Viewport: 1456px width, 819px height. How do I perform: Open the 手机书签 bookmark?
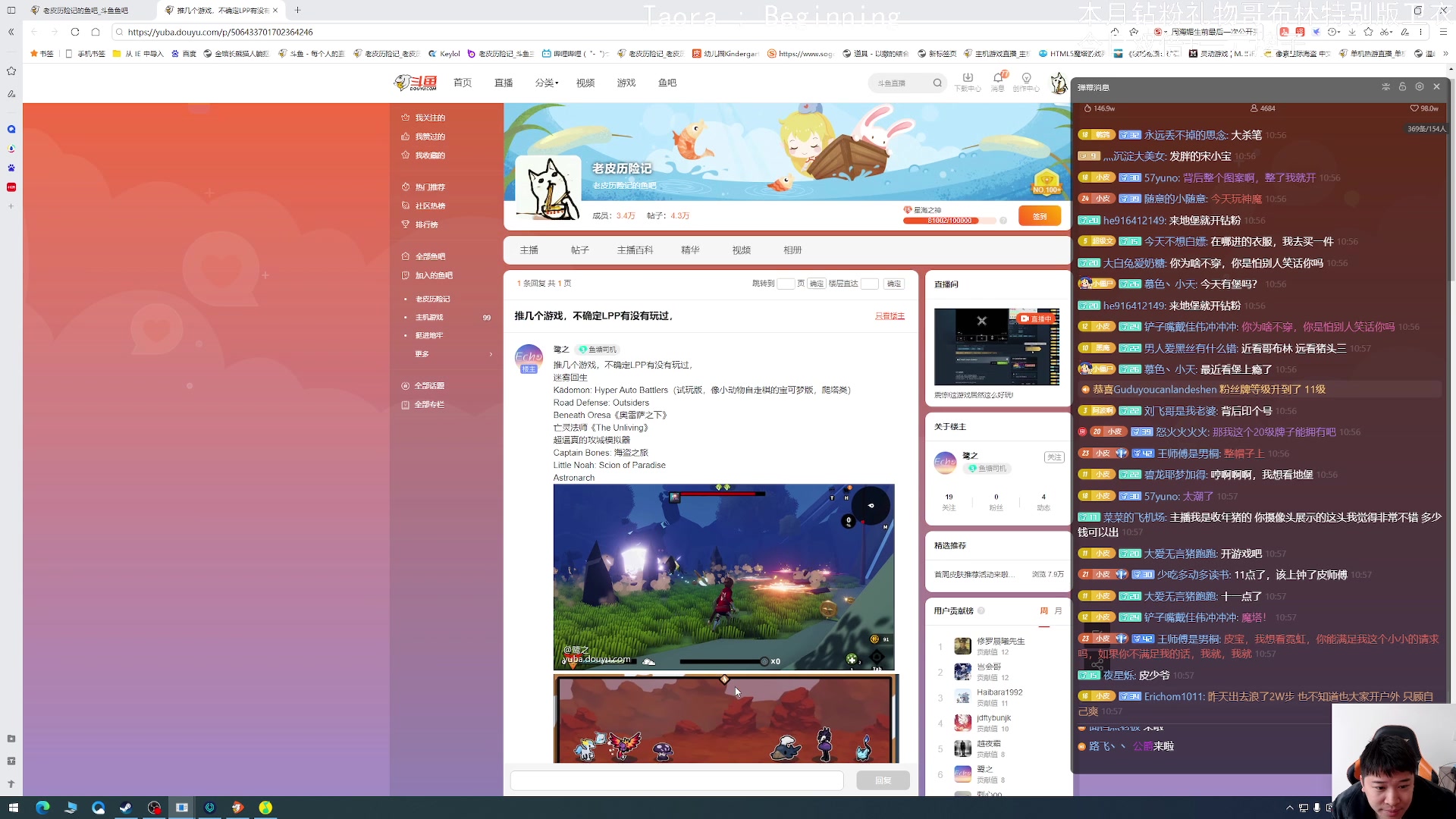[x=86, y=54]
